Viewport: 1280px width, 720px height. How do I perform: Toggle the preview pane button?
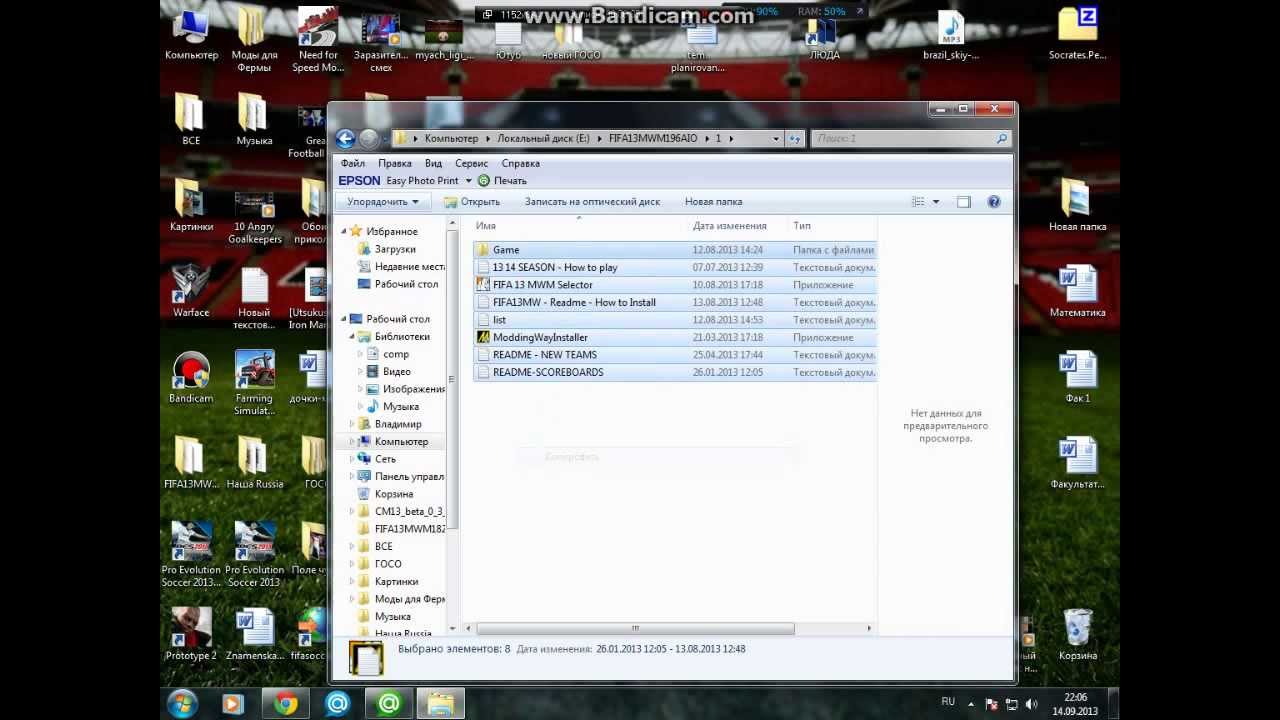click(964, 202)
